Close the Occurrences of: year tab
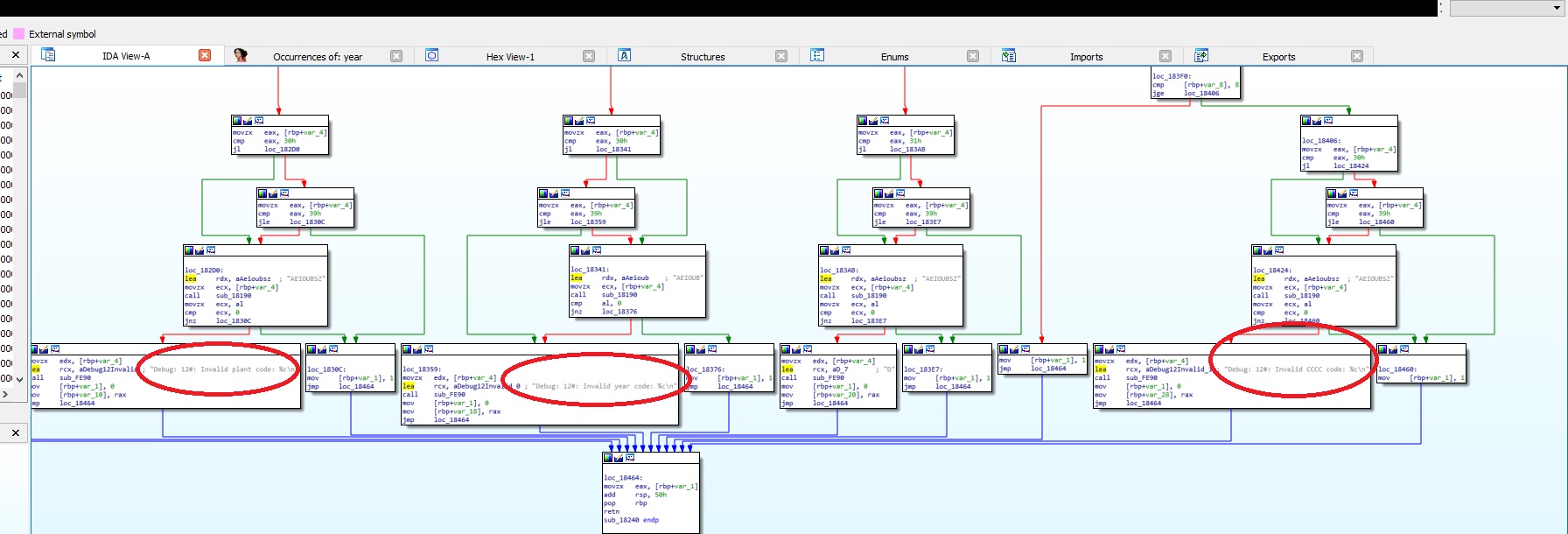Viewport: 1568px width, 534px height. [x=396, y=56]
